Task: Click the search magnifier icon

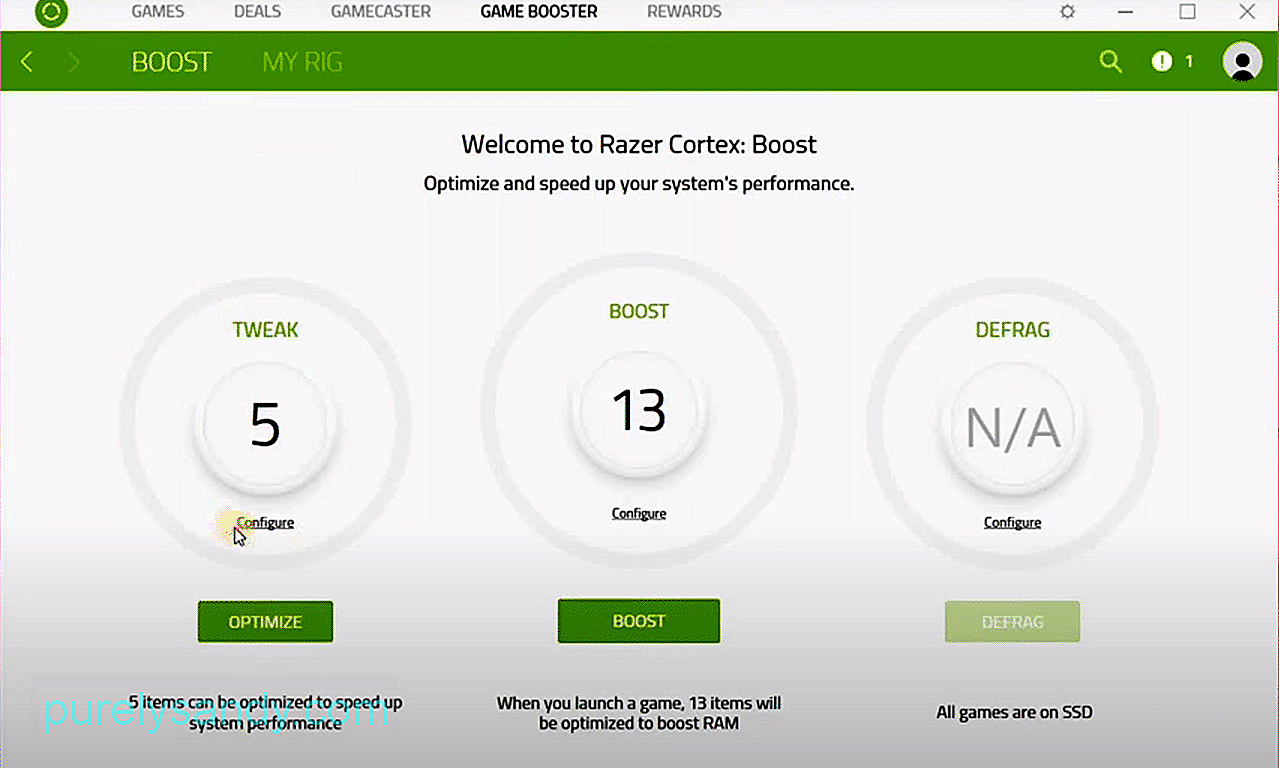Action: pyautogui.click(x=1110, y=61)
